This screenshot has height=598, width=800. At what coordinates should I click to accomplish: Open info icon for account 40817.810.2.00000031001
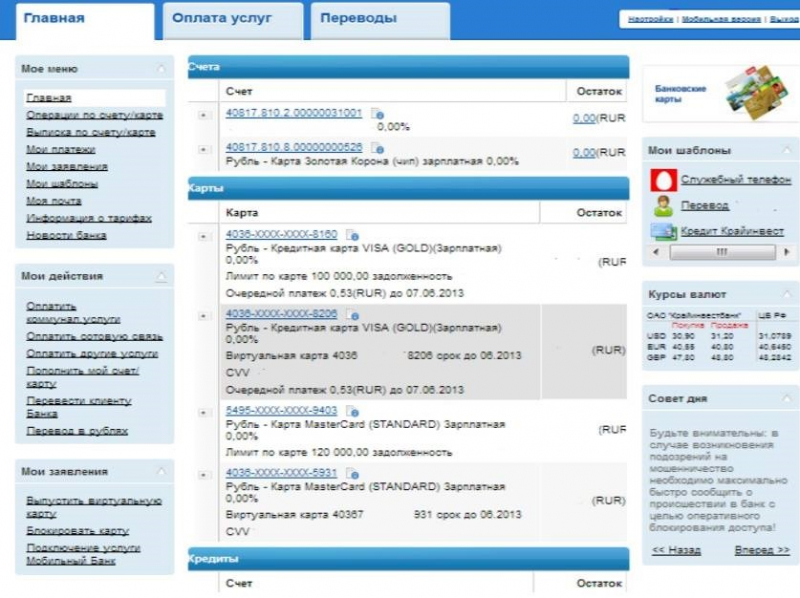tap(377, 114)
